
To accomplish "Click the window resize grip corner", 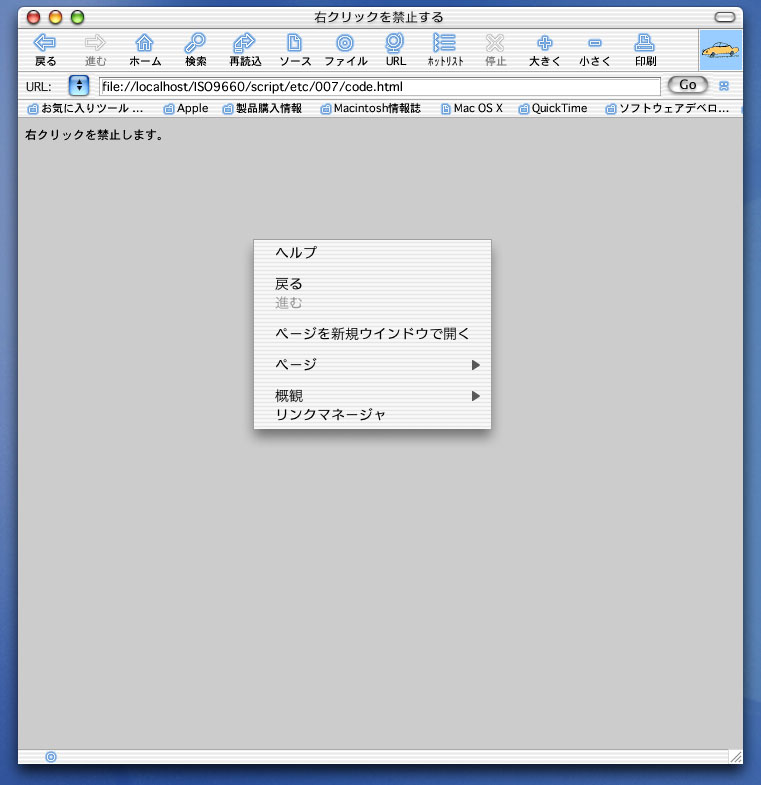I will click(735, 757).
